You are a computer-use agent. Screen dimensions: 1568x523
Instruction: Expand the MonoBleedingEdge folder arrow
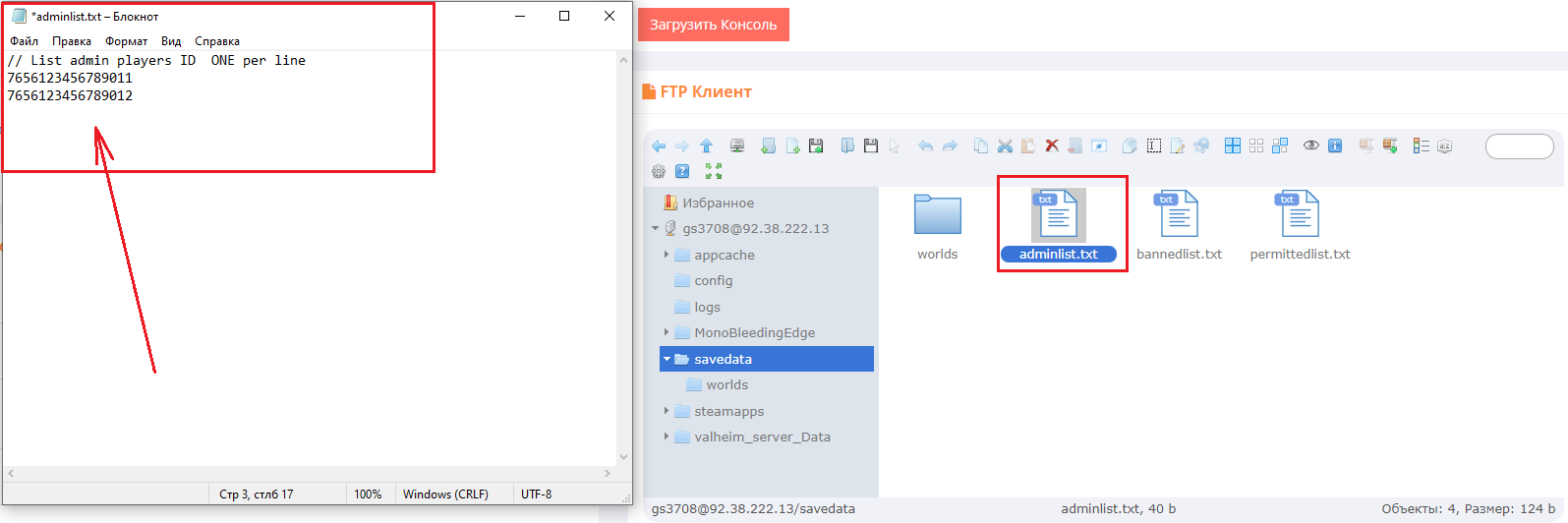coord(667,332)
